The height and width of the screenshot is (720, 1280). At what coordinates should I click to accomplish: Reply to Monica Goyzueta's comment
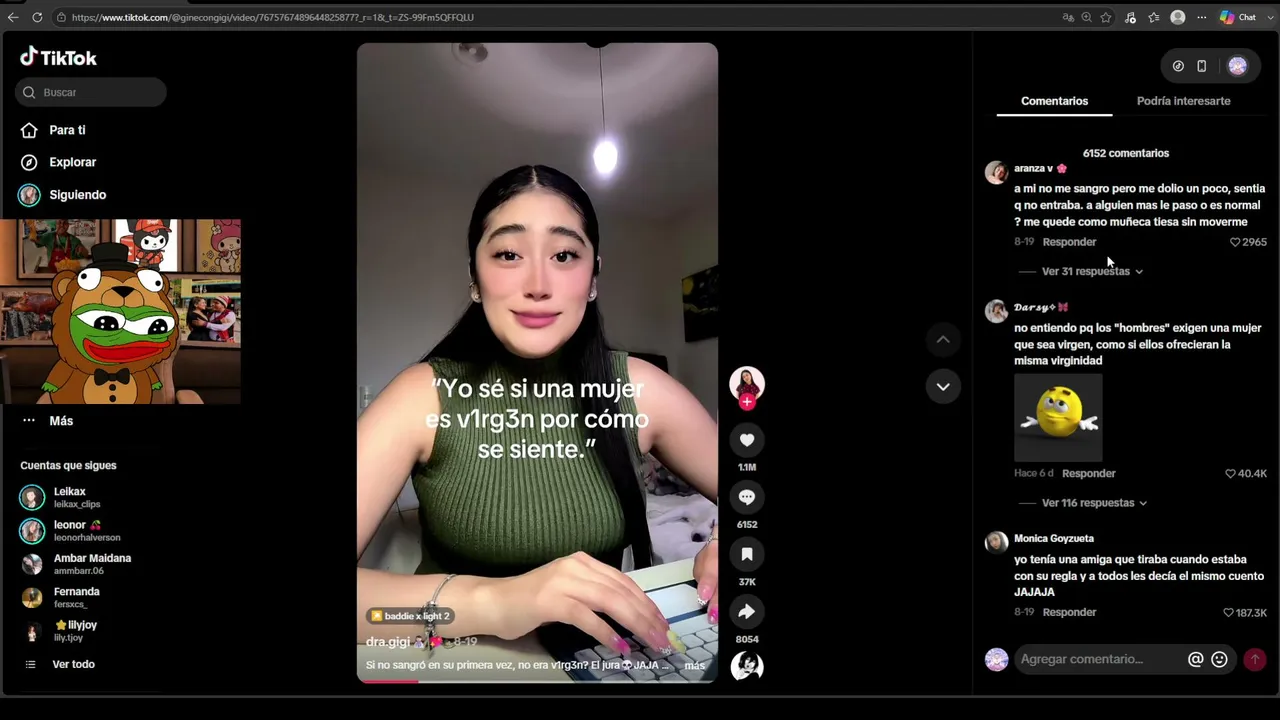click(x=1069, y=612)
